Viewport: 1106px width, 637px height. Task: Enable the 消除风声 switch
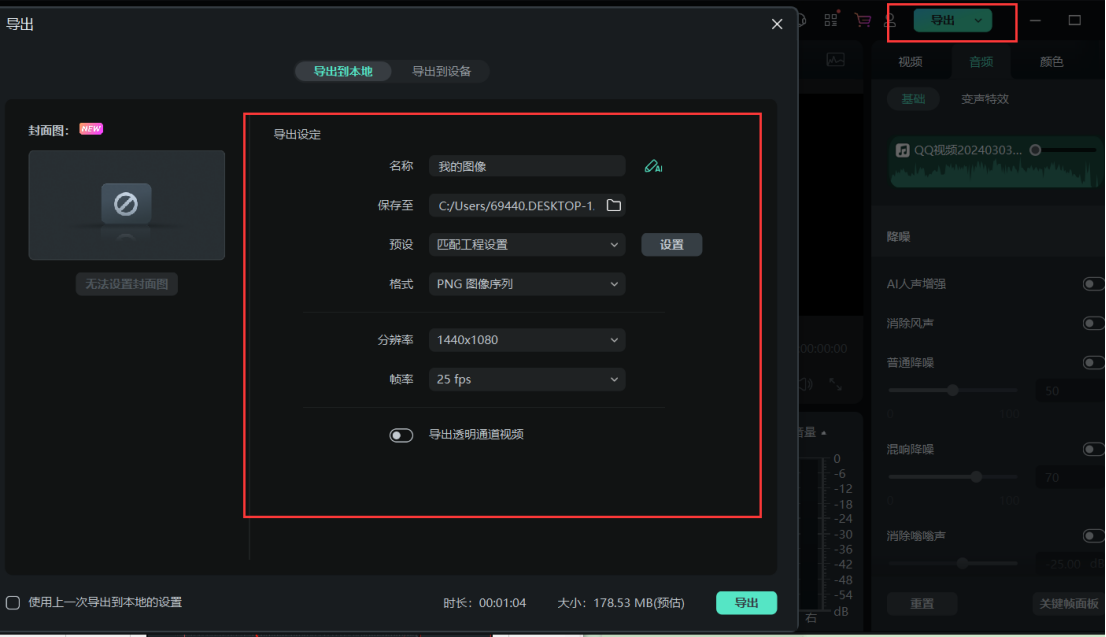(1092, 323)
